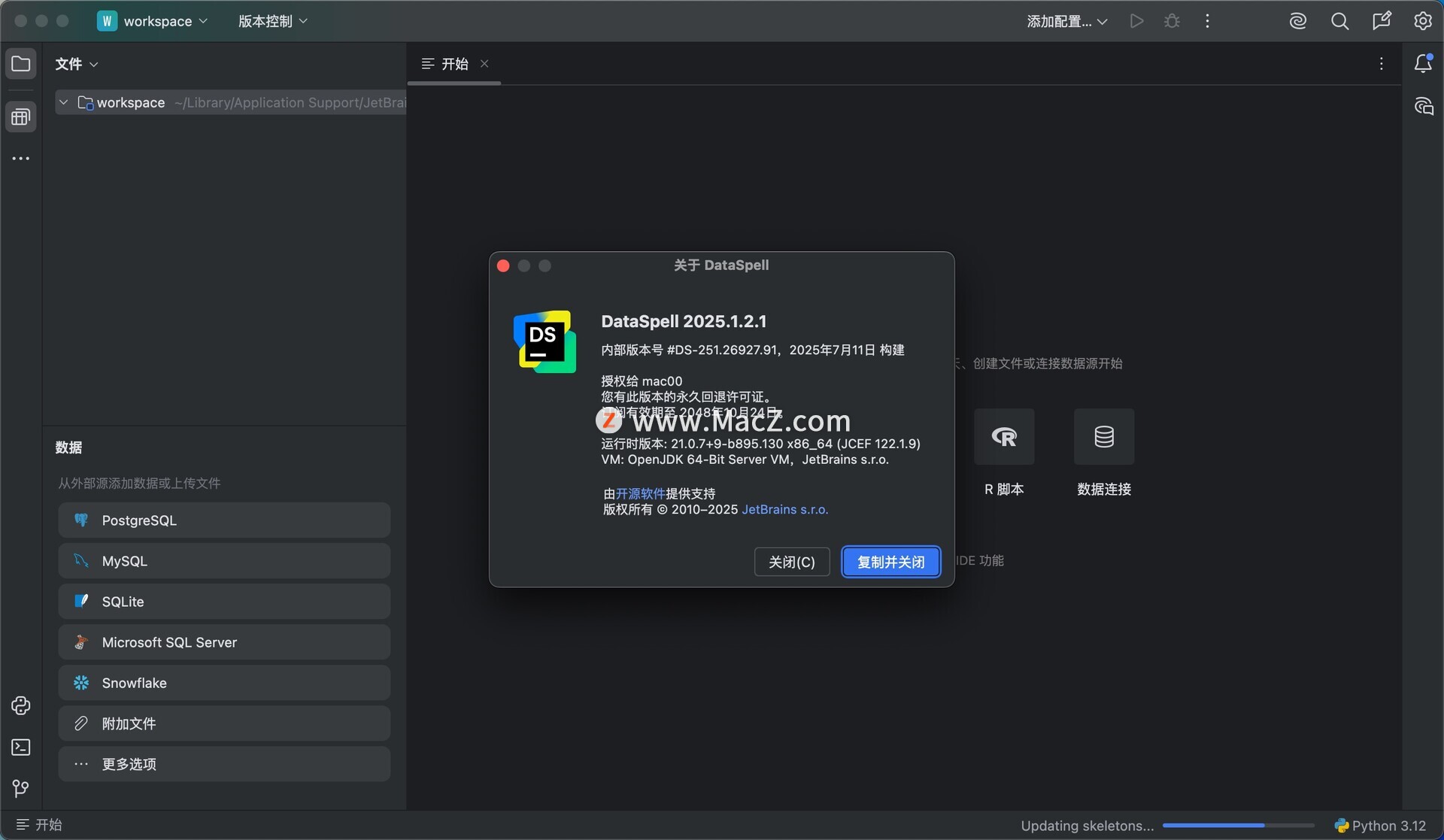The height and width of the screenshot is (840, 1444).
Task: Click the 数据 section heading
Action: coord(68,447)
